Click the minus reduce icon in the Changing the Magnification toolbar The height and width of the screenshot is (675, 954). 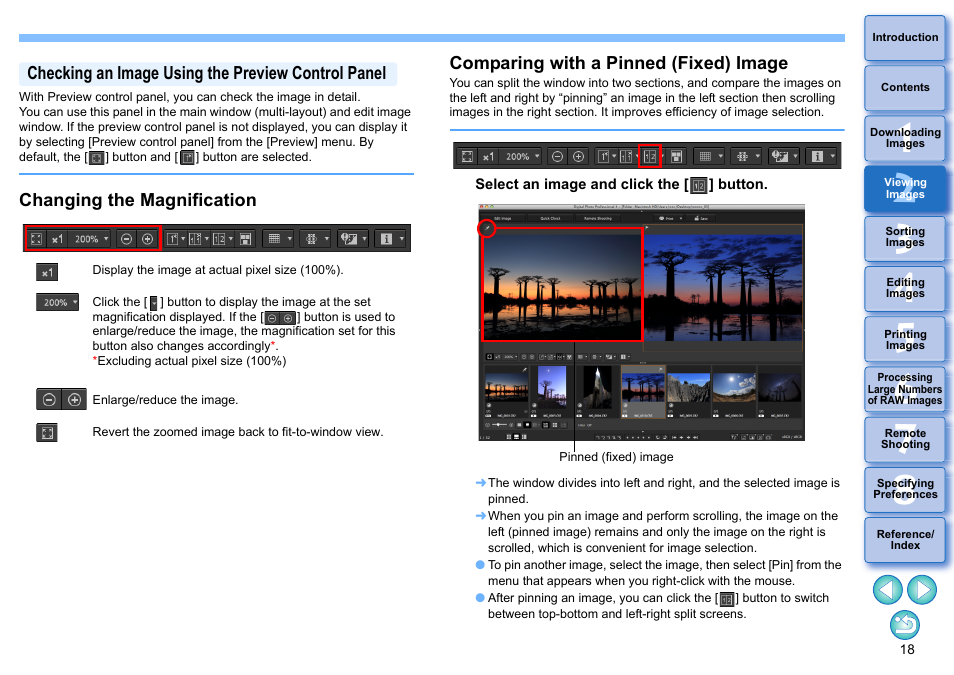(x=126, y=239)
